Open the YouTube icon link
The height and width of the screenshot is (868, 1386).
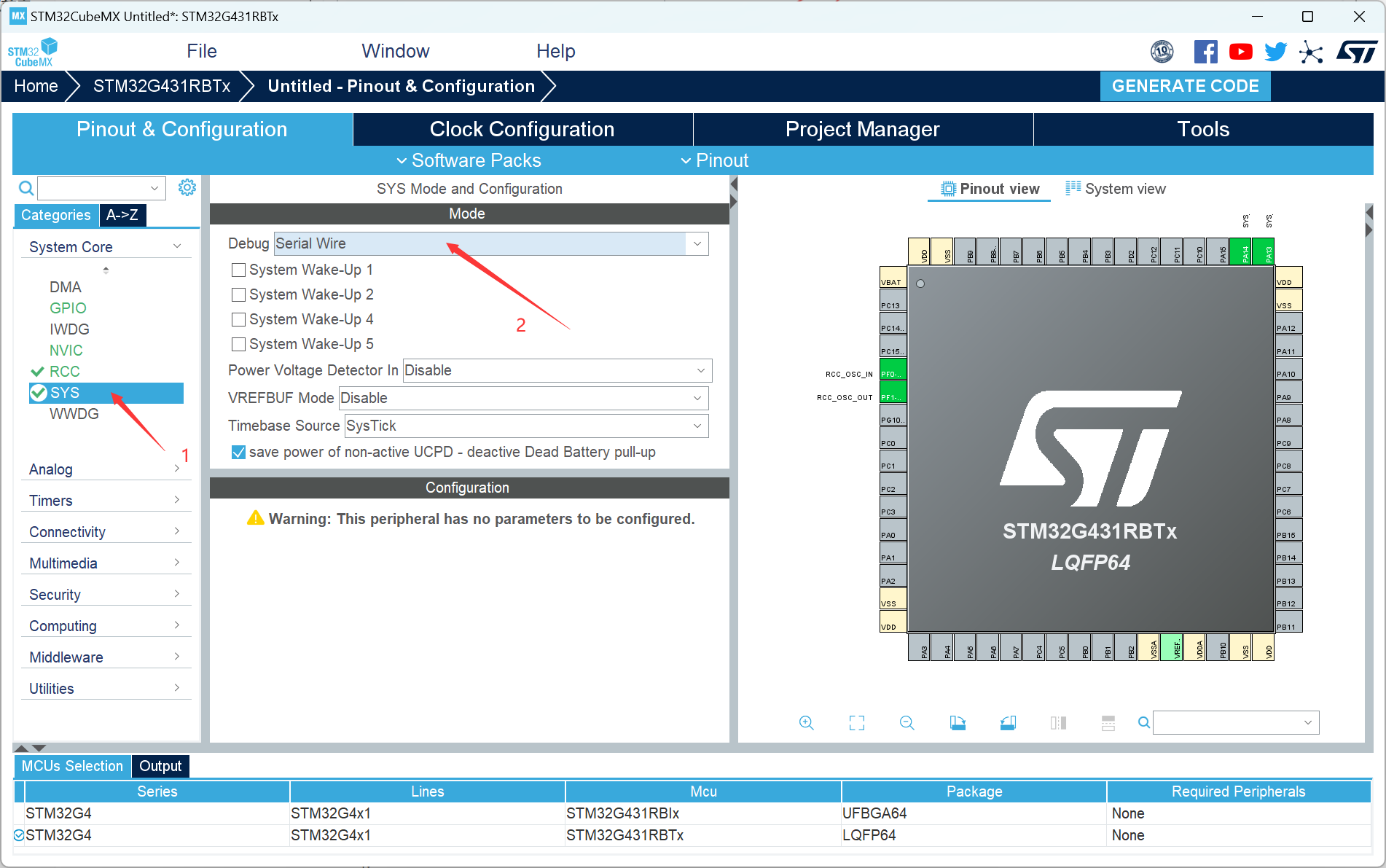(1240, 52)
